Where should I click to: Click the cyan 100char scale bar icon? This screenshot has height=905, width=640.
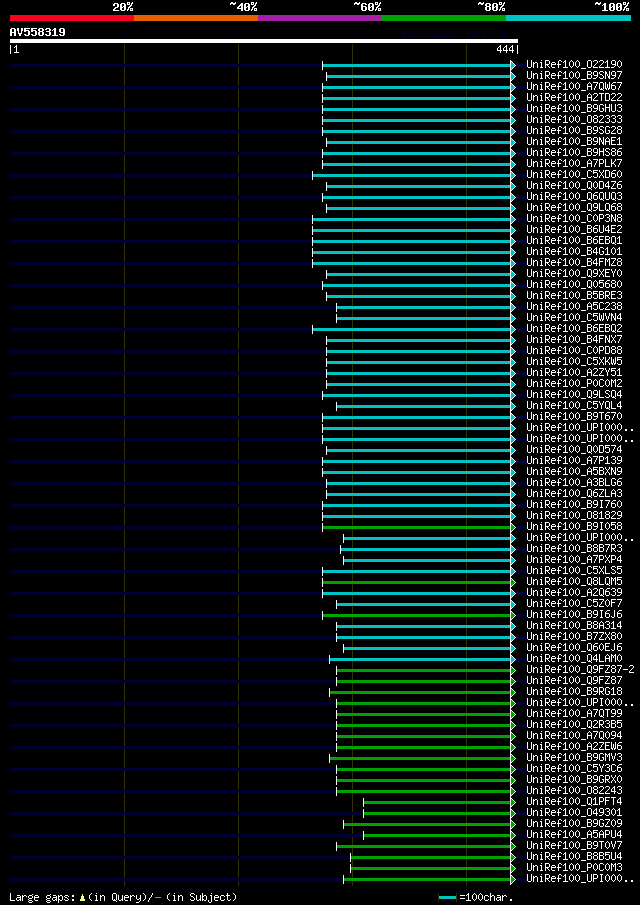point(448,897)
